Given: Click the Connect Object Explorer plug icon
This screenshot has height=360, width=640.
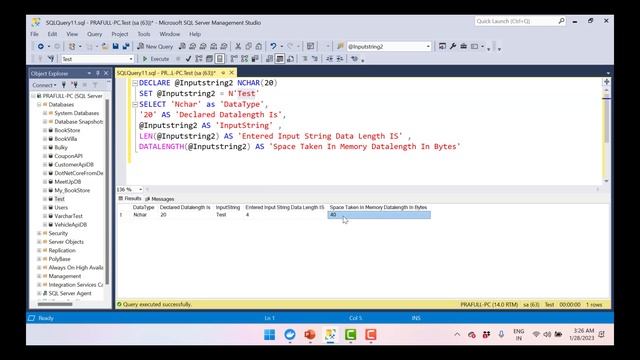Looking at the screenshot, I should click(x=64, y=85).
